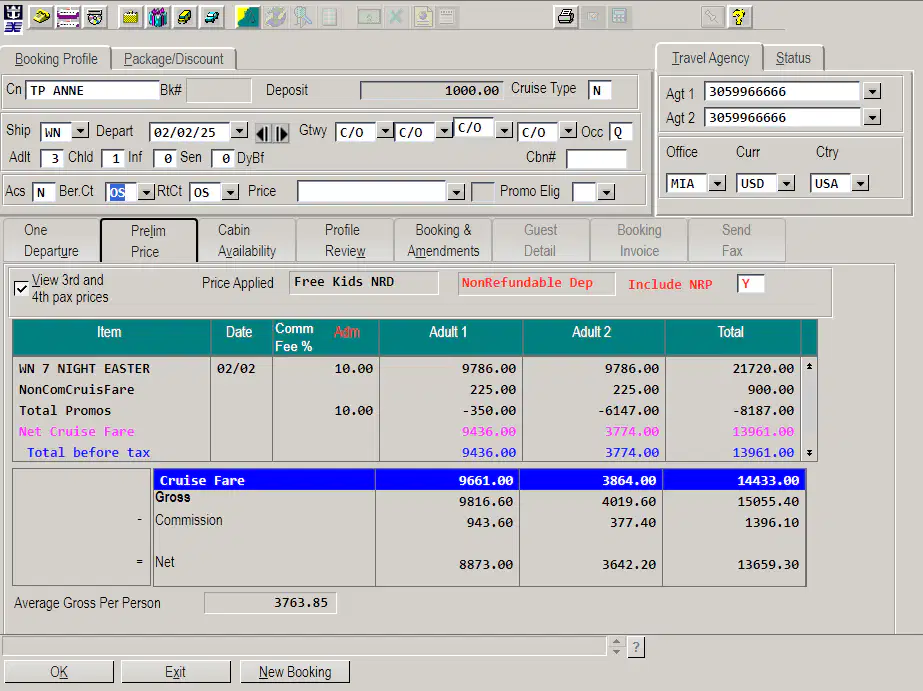Image resolution: width=923 pixels, height=691 pixels.
Task: Select the highlighted Cruise Fare row
Action: pyautogui.click(x=479, y=480)
